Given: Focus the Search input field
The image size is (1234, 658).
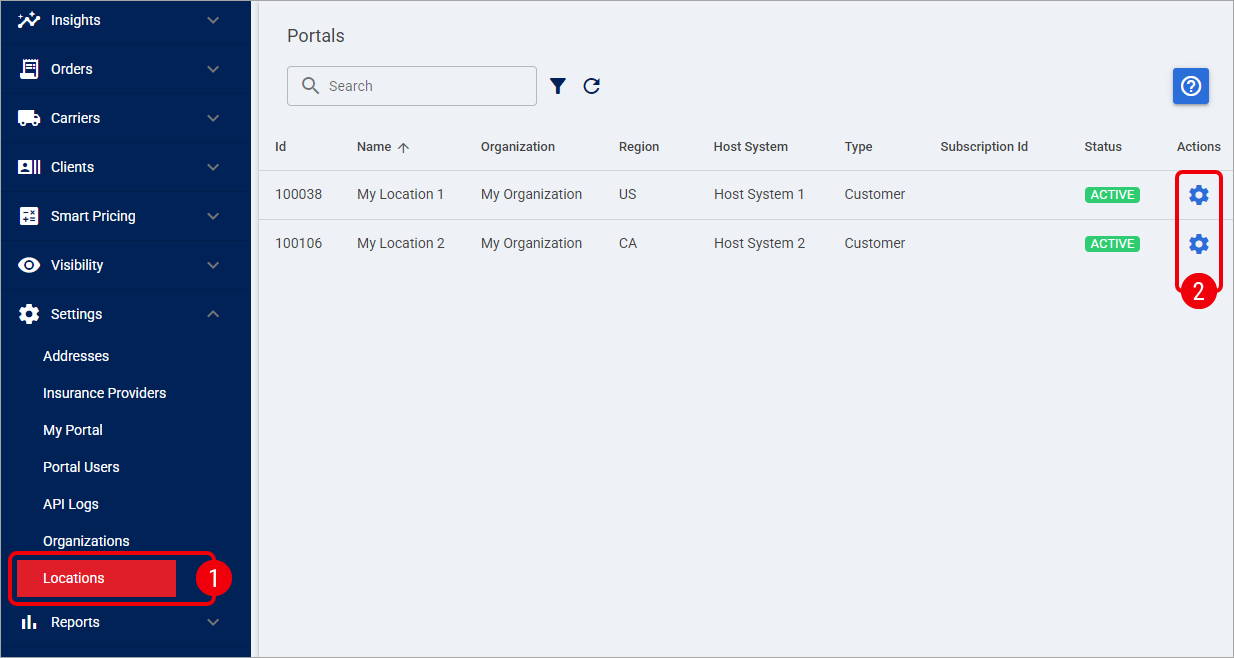Looking at the screenshot, I should tap(412, 86).
